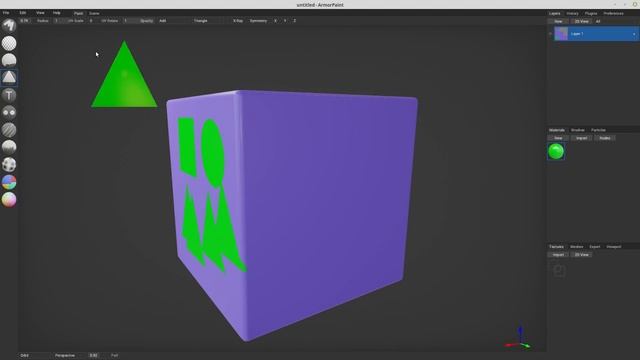Viewport: 640px width, 360px height.
Task: Switch to the Preferences tab
Action: click(613, 13)
